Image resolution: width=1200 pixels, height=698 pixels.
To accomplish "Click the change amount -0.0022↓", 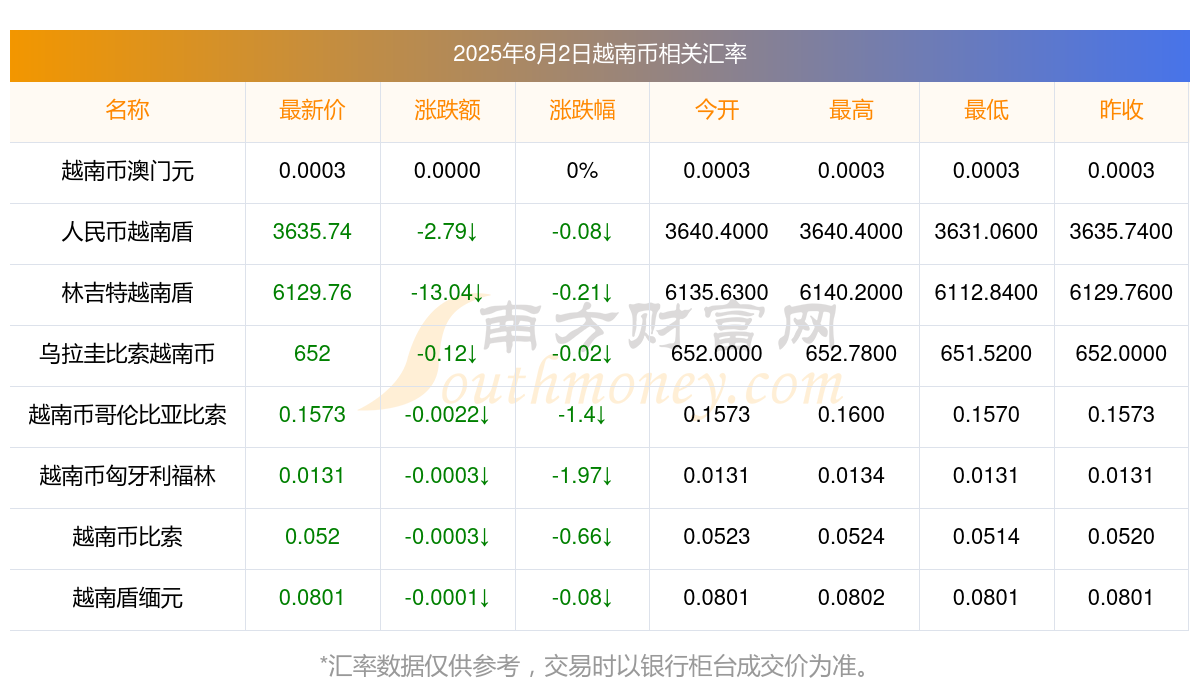I will coord(447,415).
